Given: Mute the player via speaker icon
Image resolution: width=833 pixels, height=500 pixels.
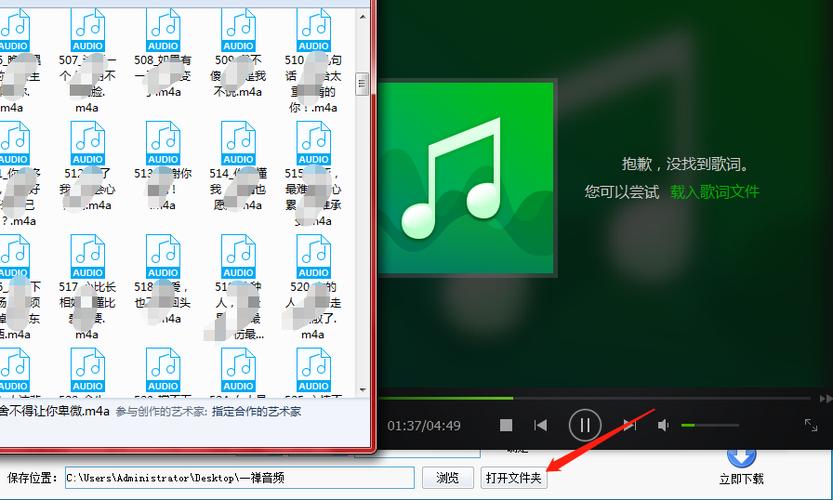Looking at the screenshot, I should point(663,425).
